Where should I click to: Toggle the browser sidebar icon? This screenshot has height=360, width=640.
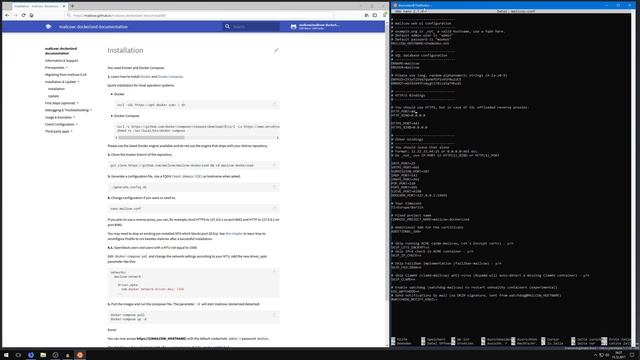375,15
